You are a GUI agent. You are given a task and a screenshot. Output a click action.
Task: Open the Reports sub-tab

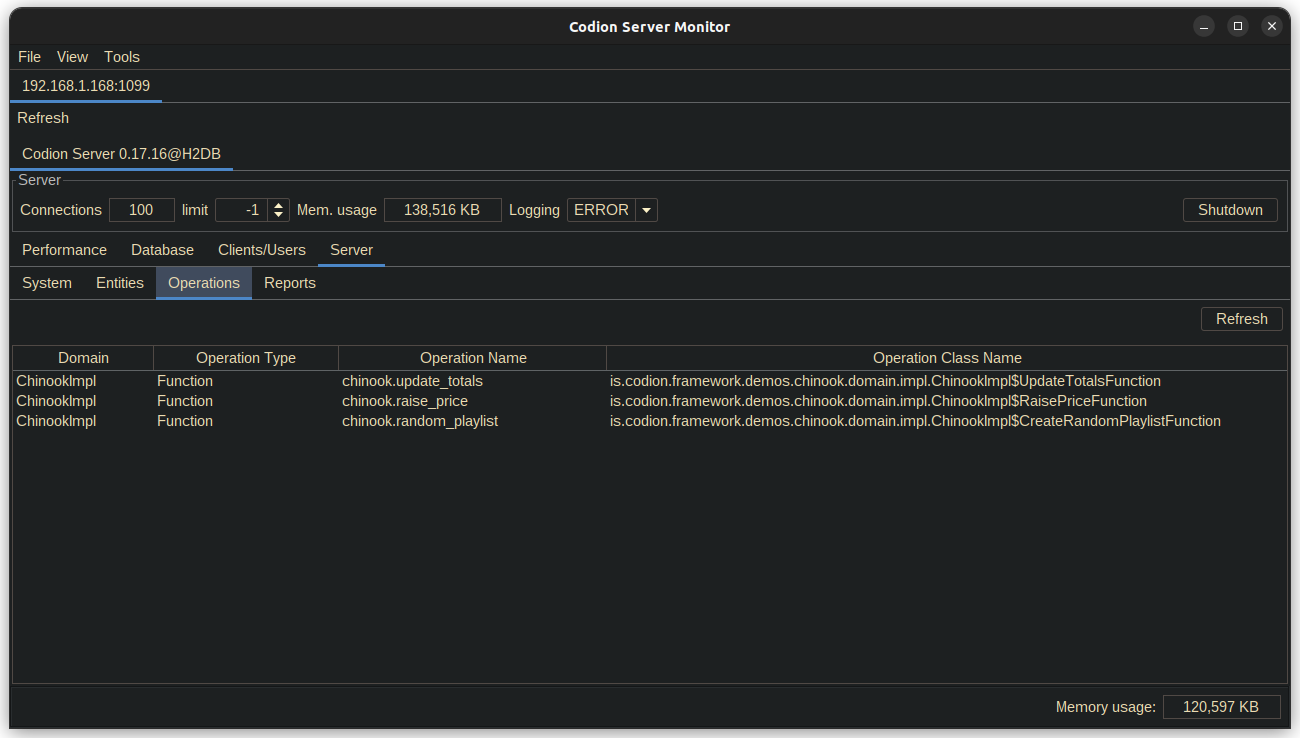[x=290, y=283]
